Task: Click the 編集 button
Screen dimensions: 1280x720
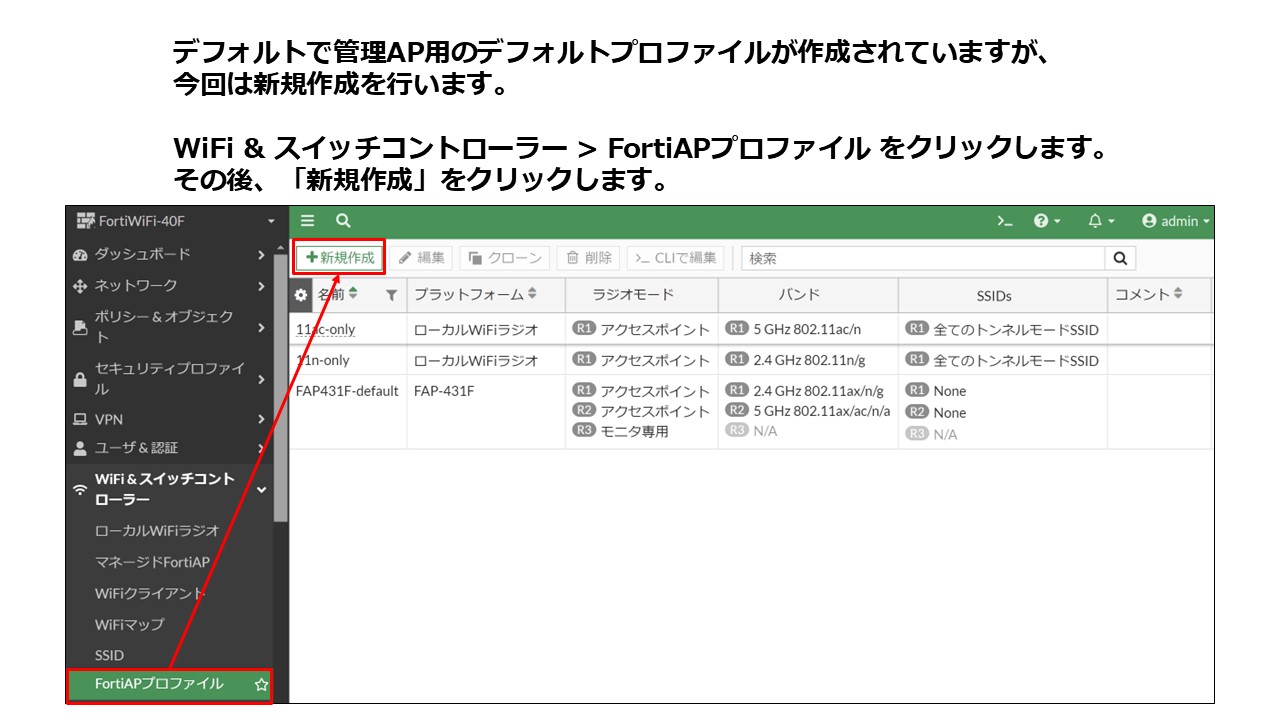Action: pyautogui.click(x=421, y=258)
